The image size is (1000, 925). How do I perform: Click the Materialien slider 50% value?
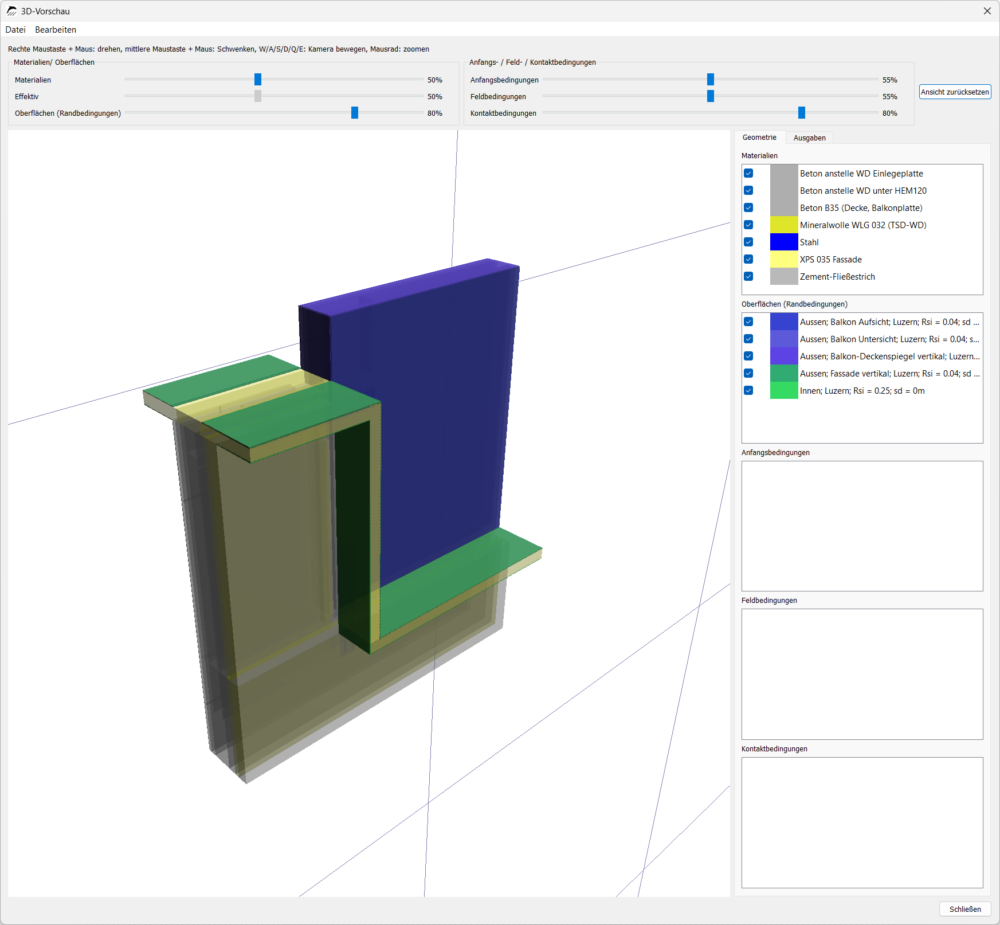434,80
